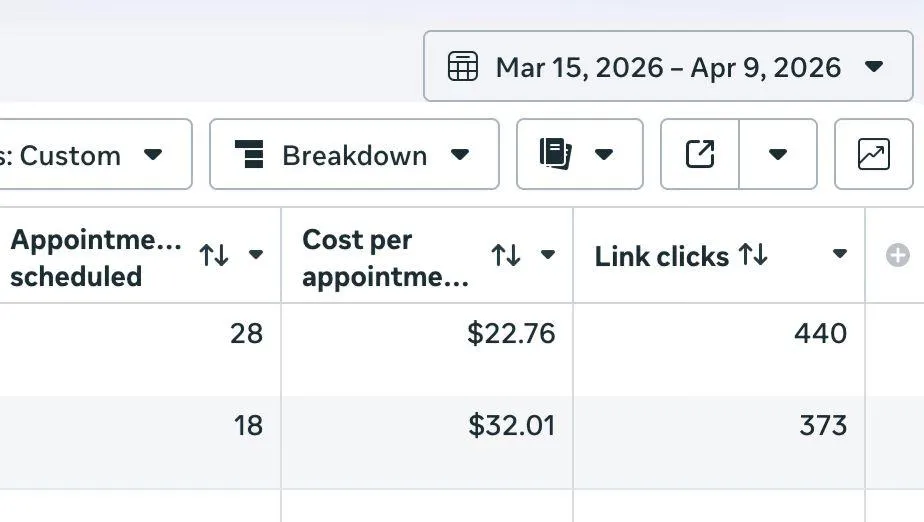Click the Export external-link icon

[x=700, y=155]
